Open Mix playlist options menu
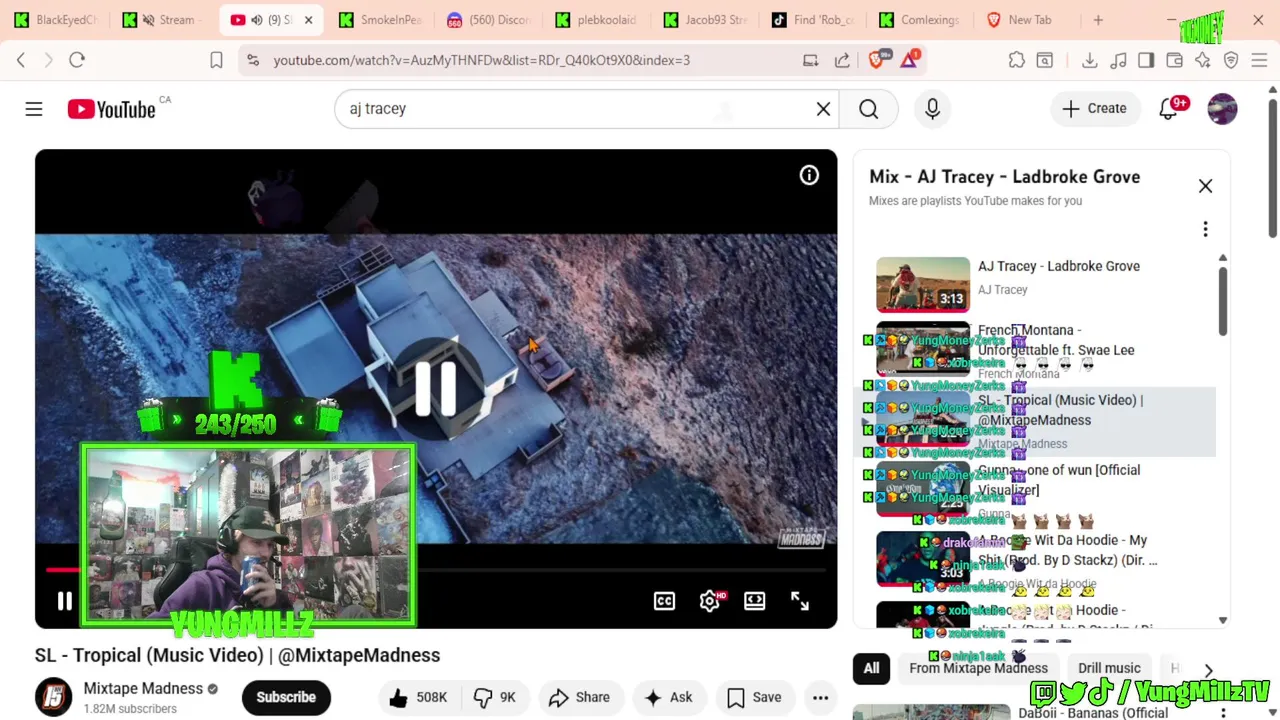The height and width of the screenshot is (720, 1280). click(1205, 230)
